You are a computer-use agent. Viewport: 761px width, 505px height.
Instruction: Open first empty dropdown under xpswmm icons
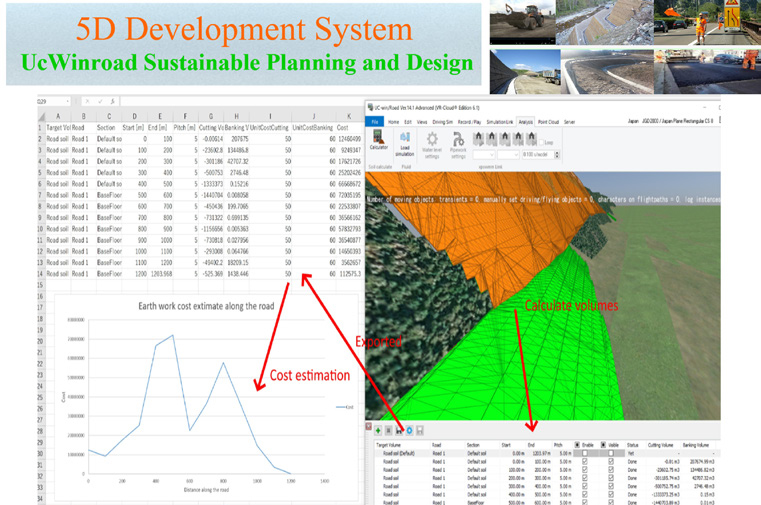click(x=484, y=155)
